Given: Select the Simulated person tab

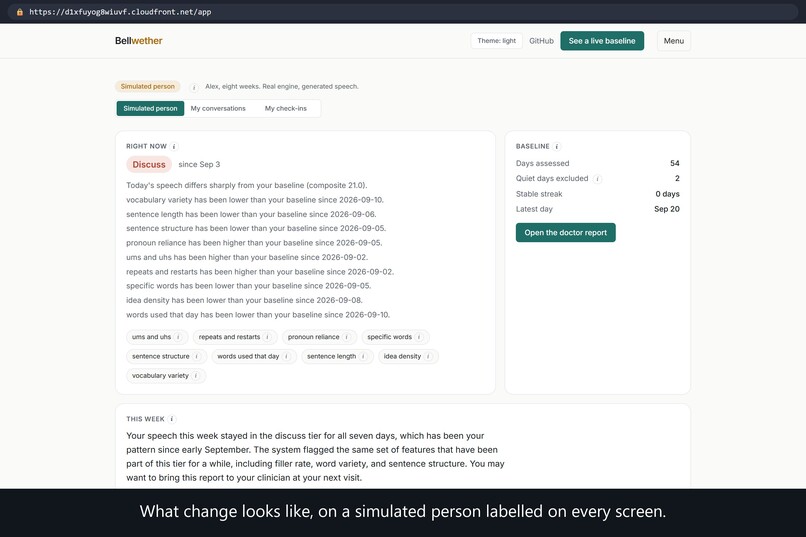Looking at the screenshot, I should (150, 108).
